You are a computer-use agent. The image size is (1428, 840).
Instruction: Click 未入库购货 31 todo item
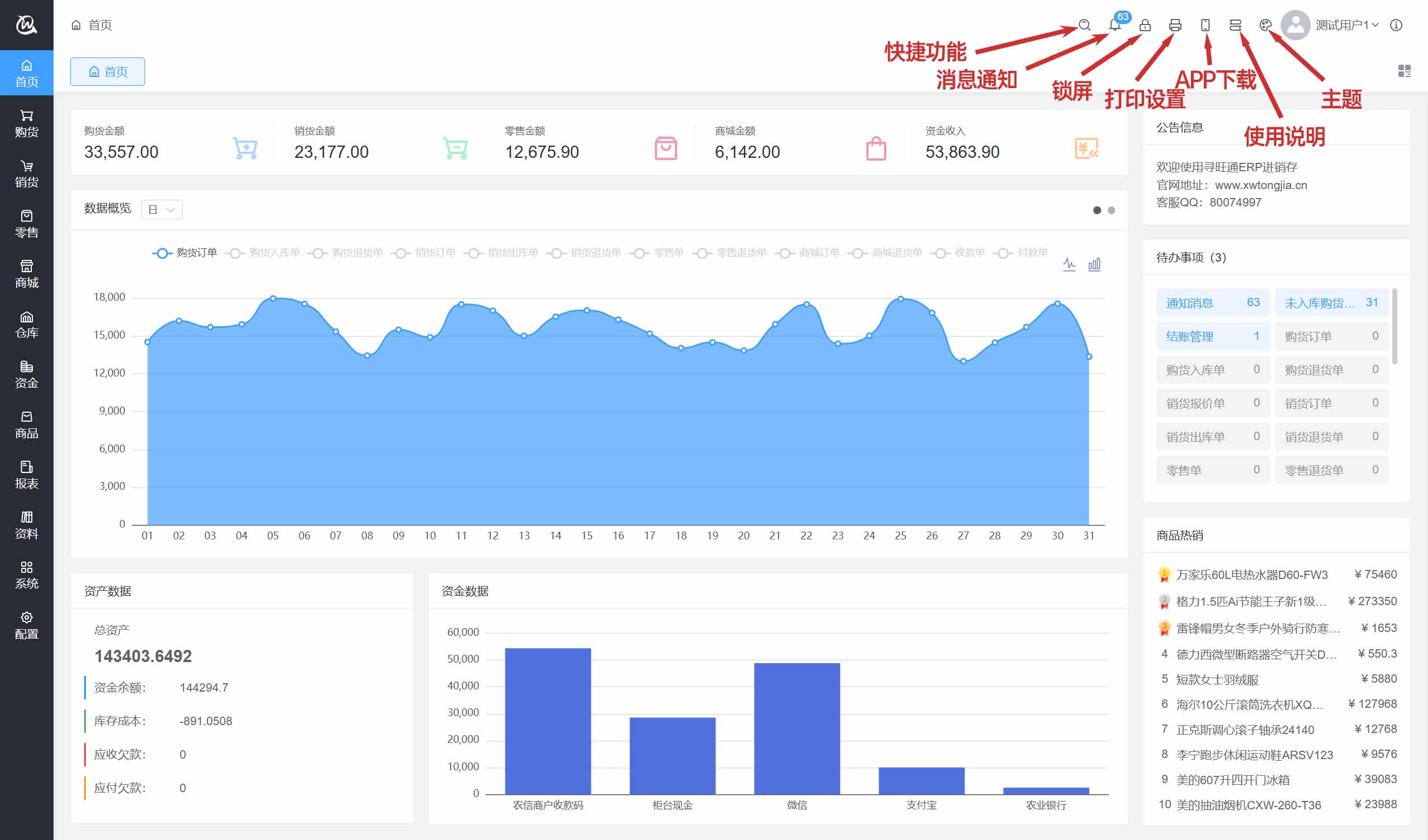point(1330,303)
